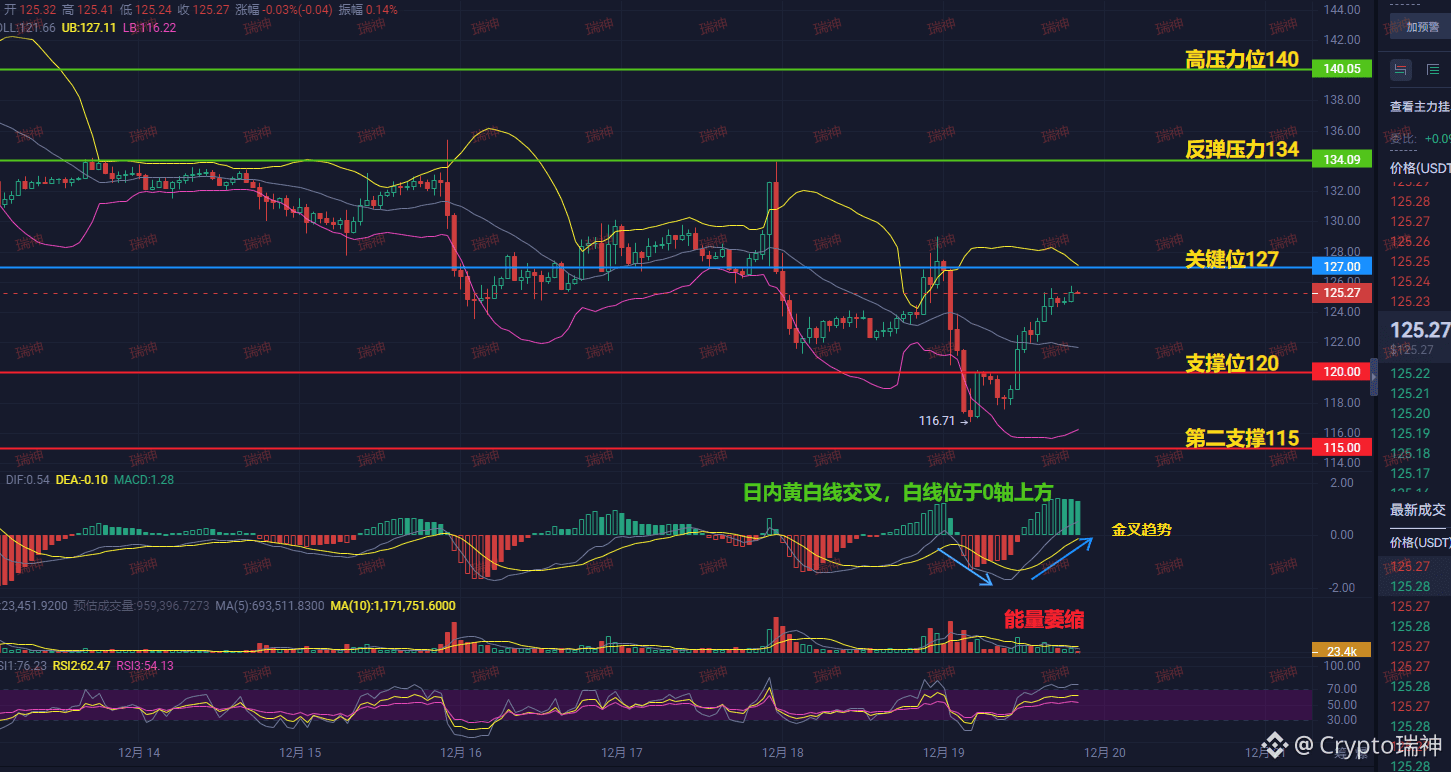This screenshot has width=1451, height=772.
Task: Click the RSI2:62.47 indicator legend
Action: pos(82,666)
